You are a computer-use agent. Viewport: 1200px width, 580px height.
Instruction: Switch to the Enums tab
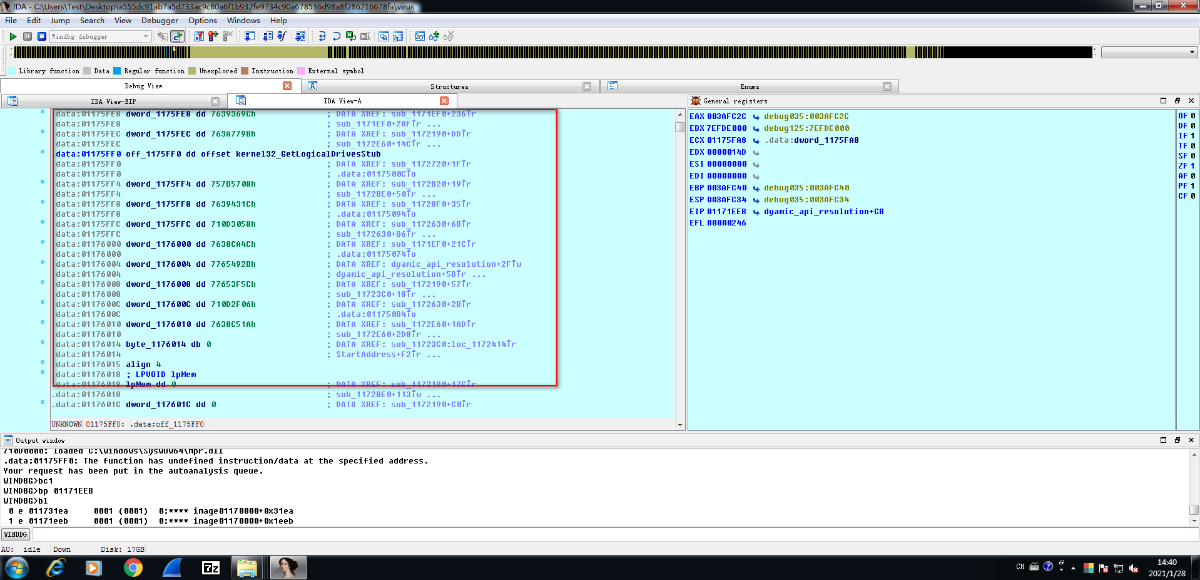click(749, 87)
